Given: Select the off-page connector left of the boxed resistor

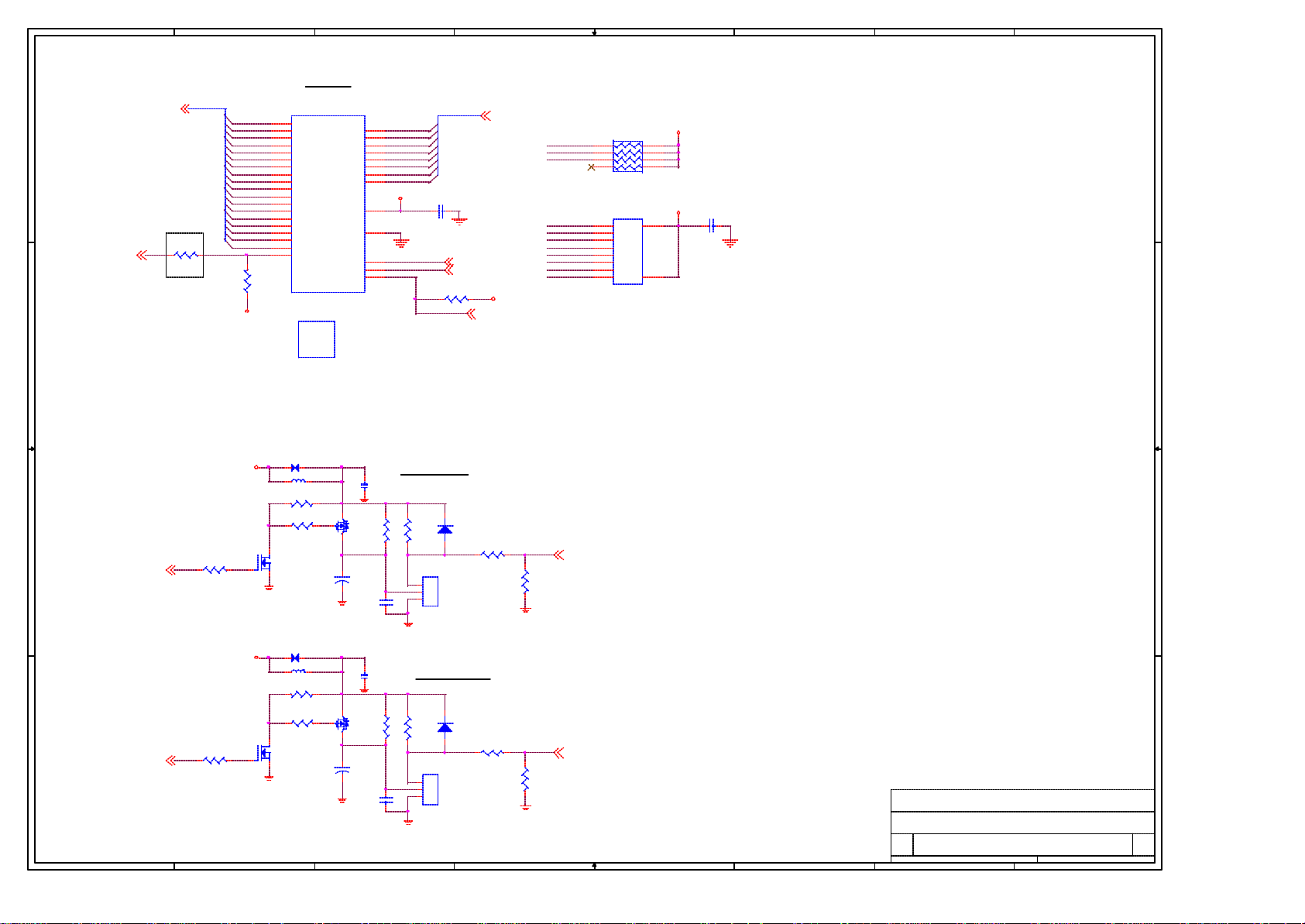Looking at the screenshot, I should (142, 255).
